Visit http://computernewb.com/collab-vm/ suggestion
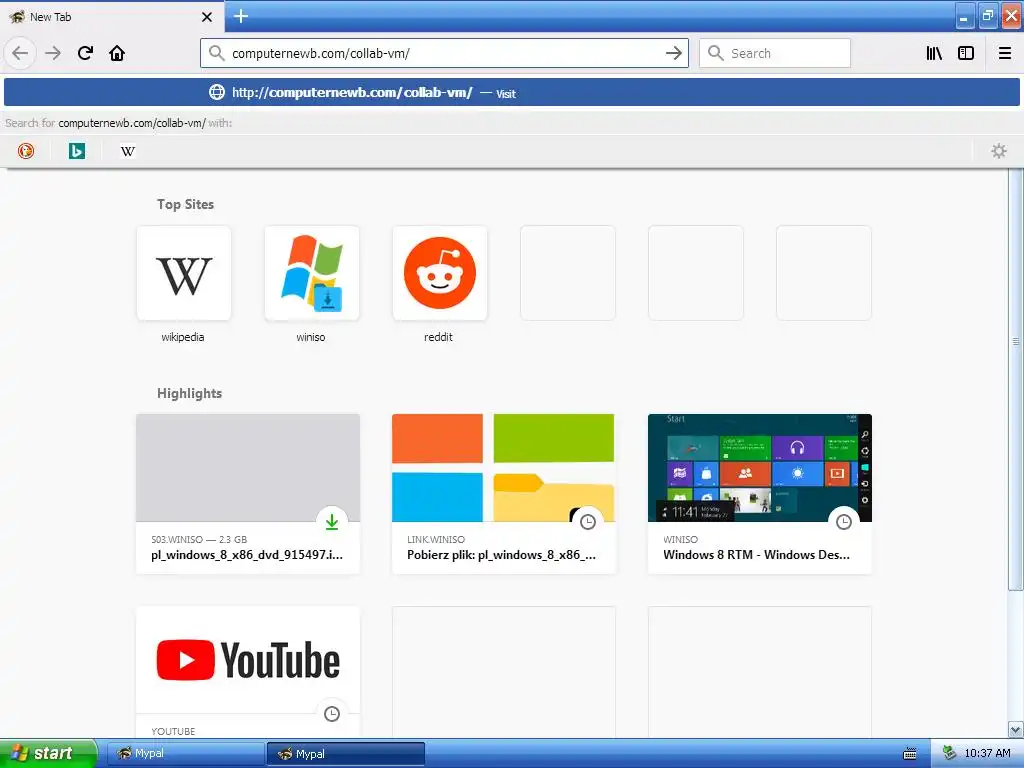The width and height of the screenshot is (1024, 768). [511, 92]
